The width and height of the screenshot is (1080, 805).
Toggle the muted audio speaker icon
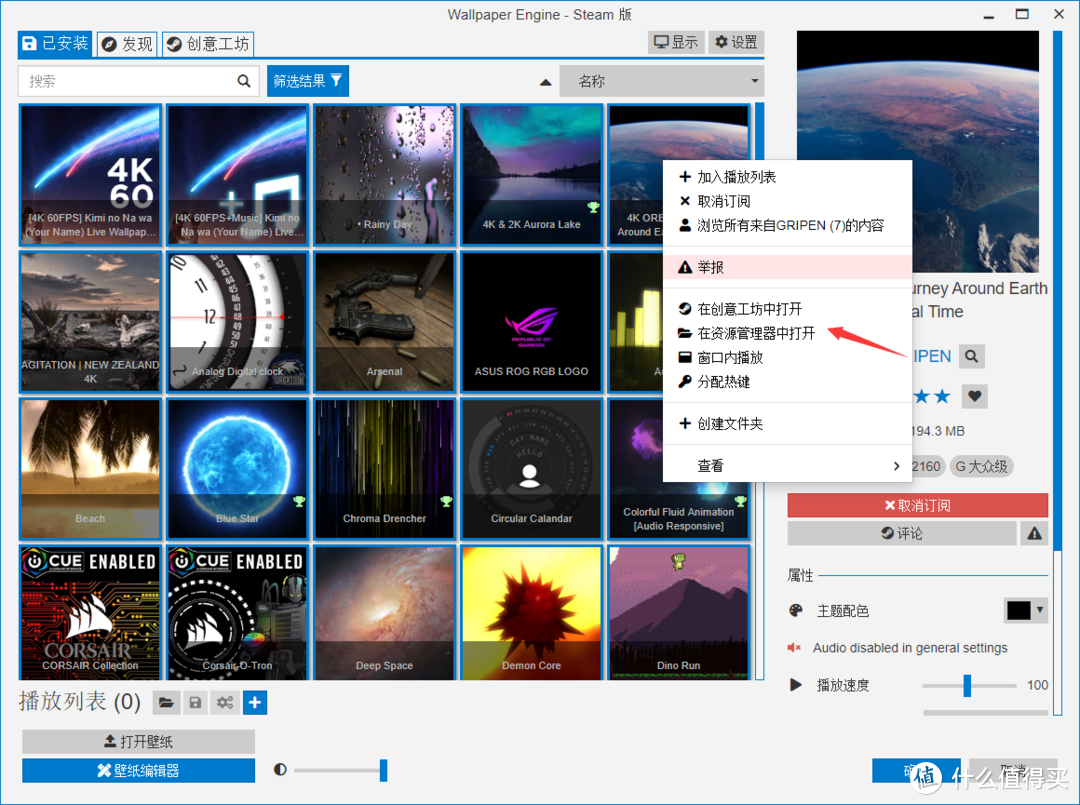[795, 648]
